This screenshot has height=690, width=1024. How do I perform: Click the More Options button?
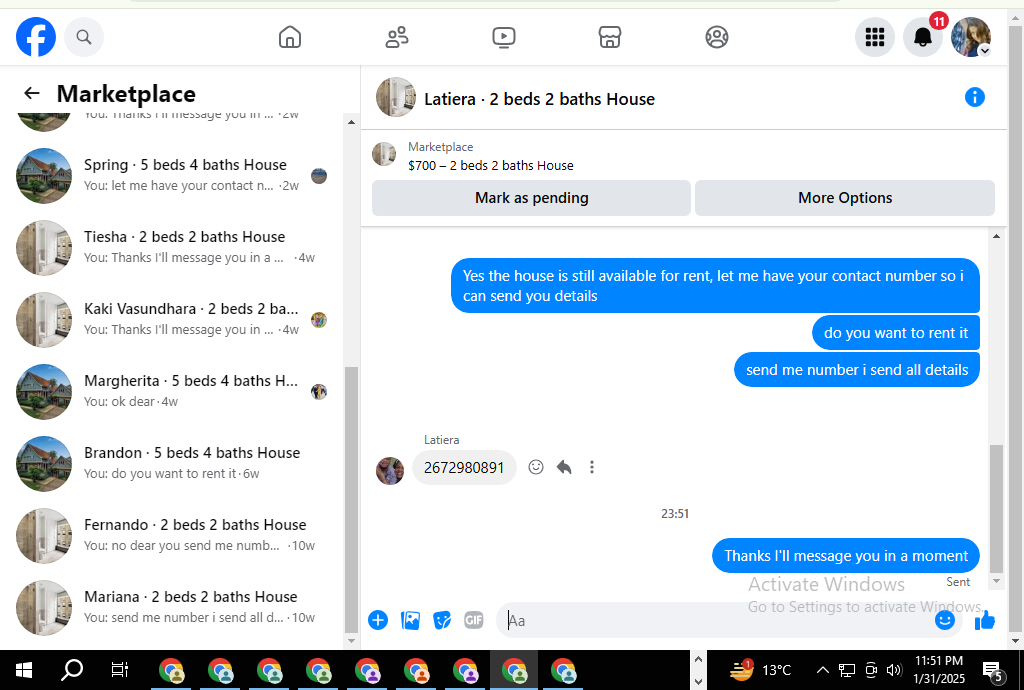(844, 198)
